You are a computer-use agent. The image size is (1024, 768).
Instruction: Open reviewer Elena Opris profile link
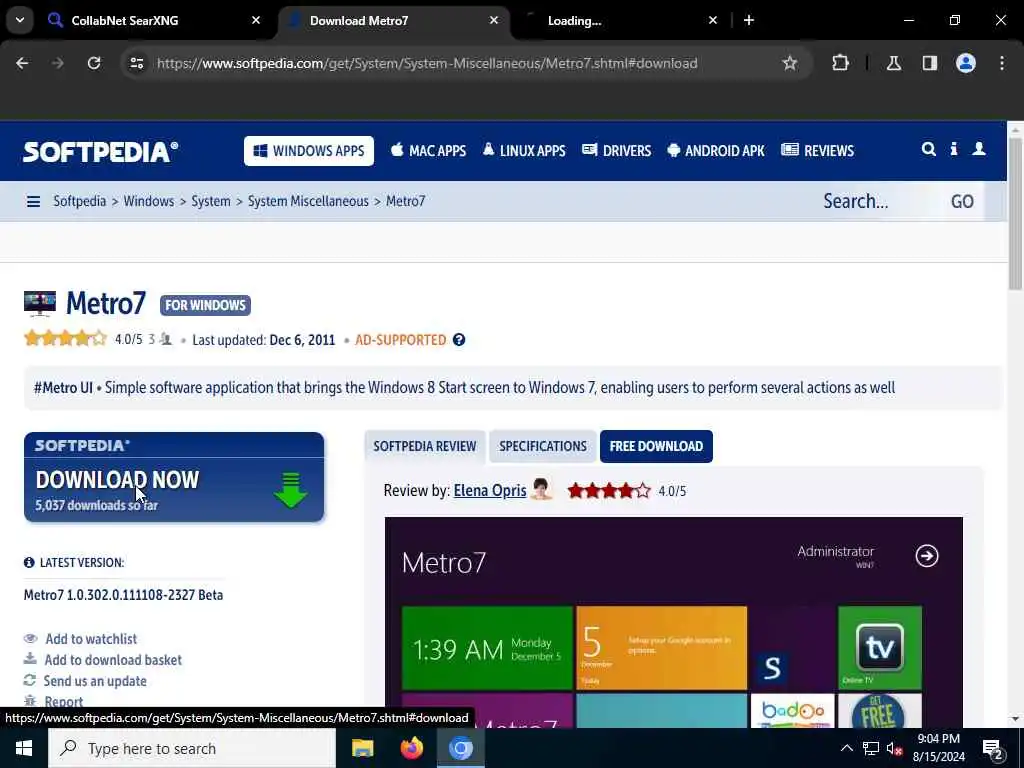pos(490,490)
